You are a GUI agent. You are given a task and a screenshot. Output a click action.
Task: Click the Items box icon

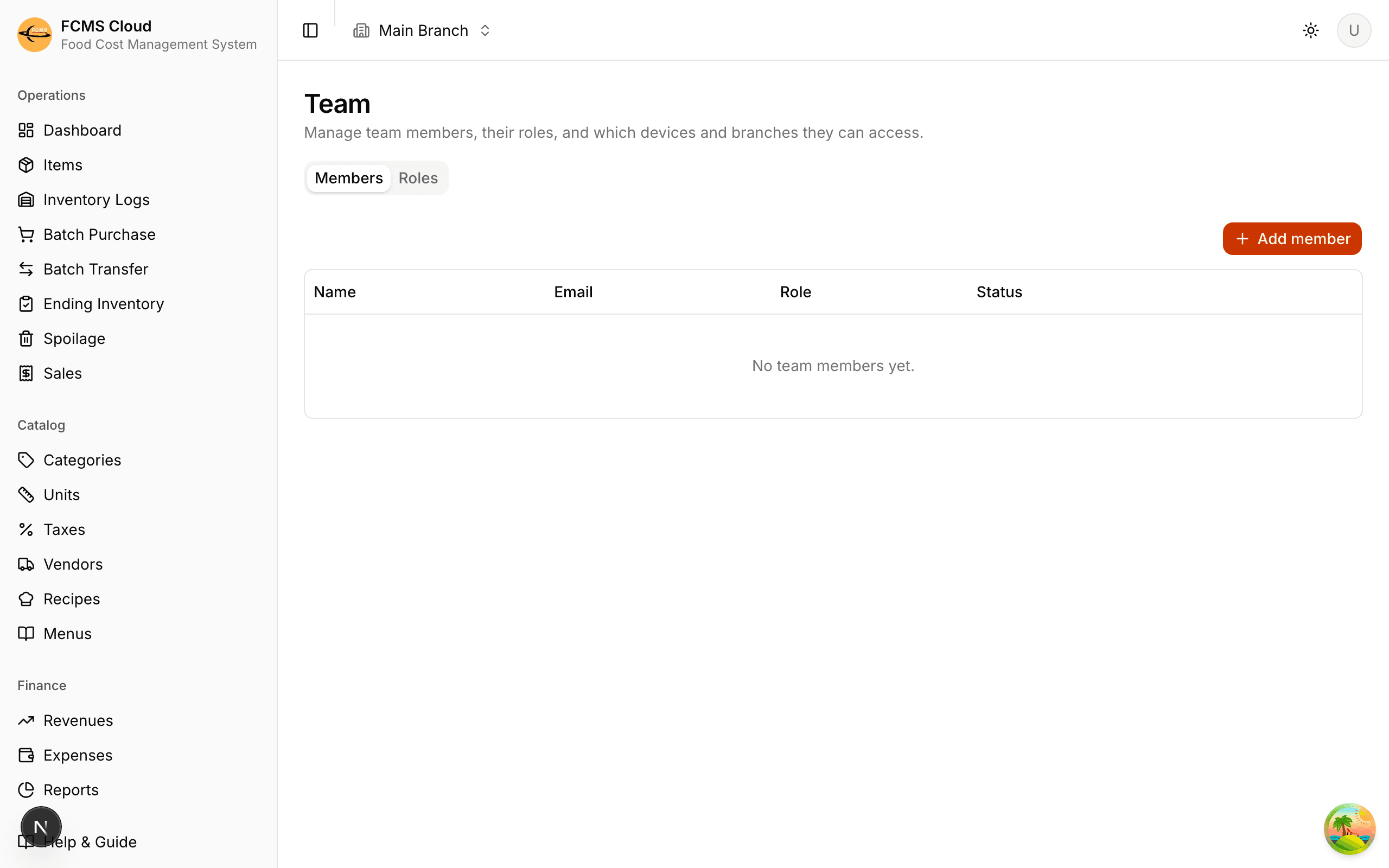pyautogui.click(x=26, y=165)
